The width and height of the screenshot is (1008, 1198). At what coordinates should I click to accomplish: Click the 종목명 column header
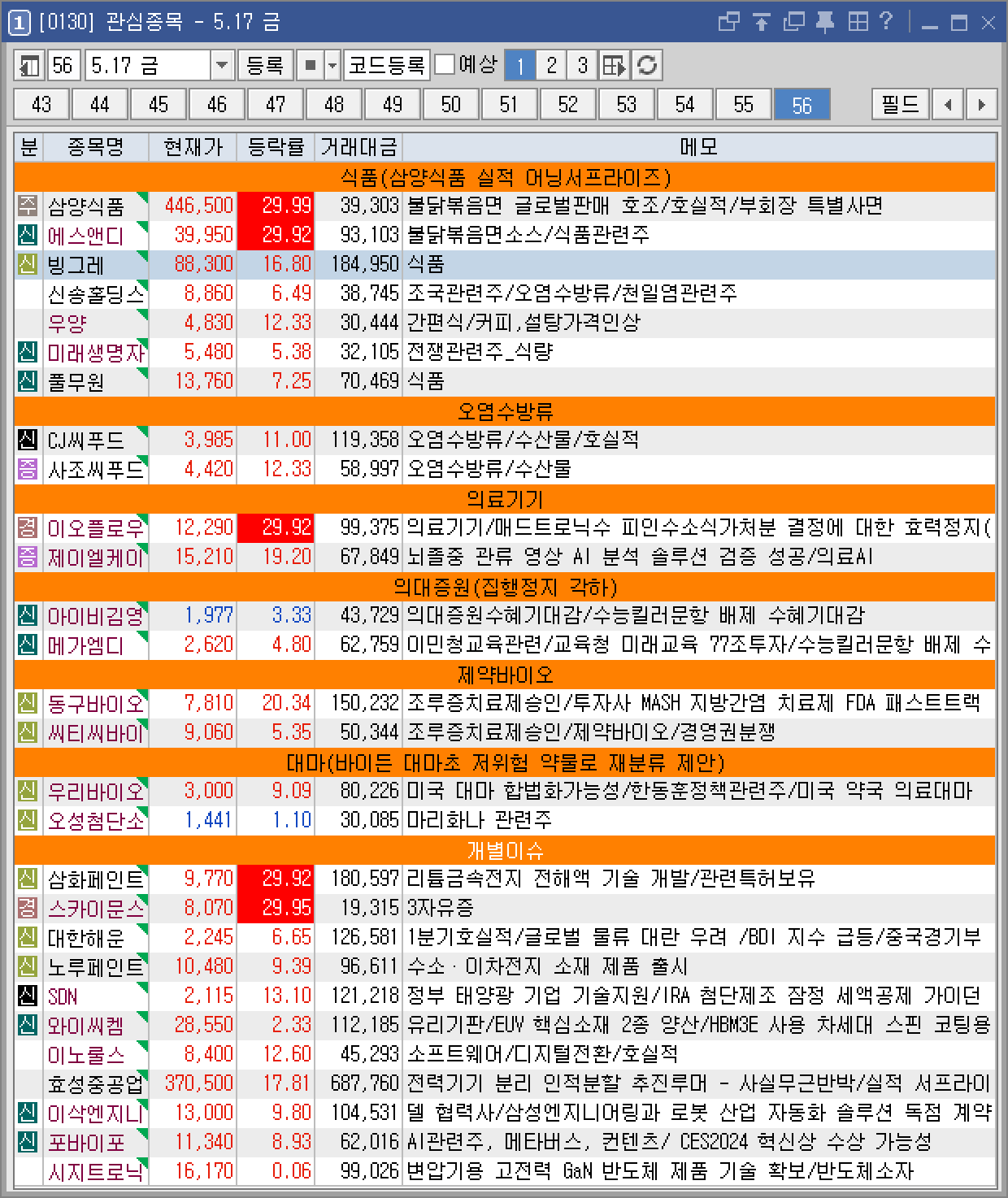click(96, 147)
